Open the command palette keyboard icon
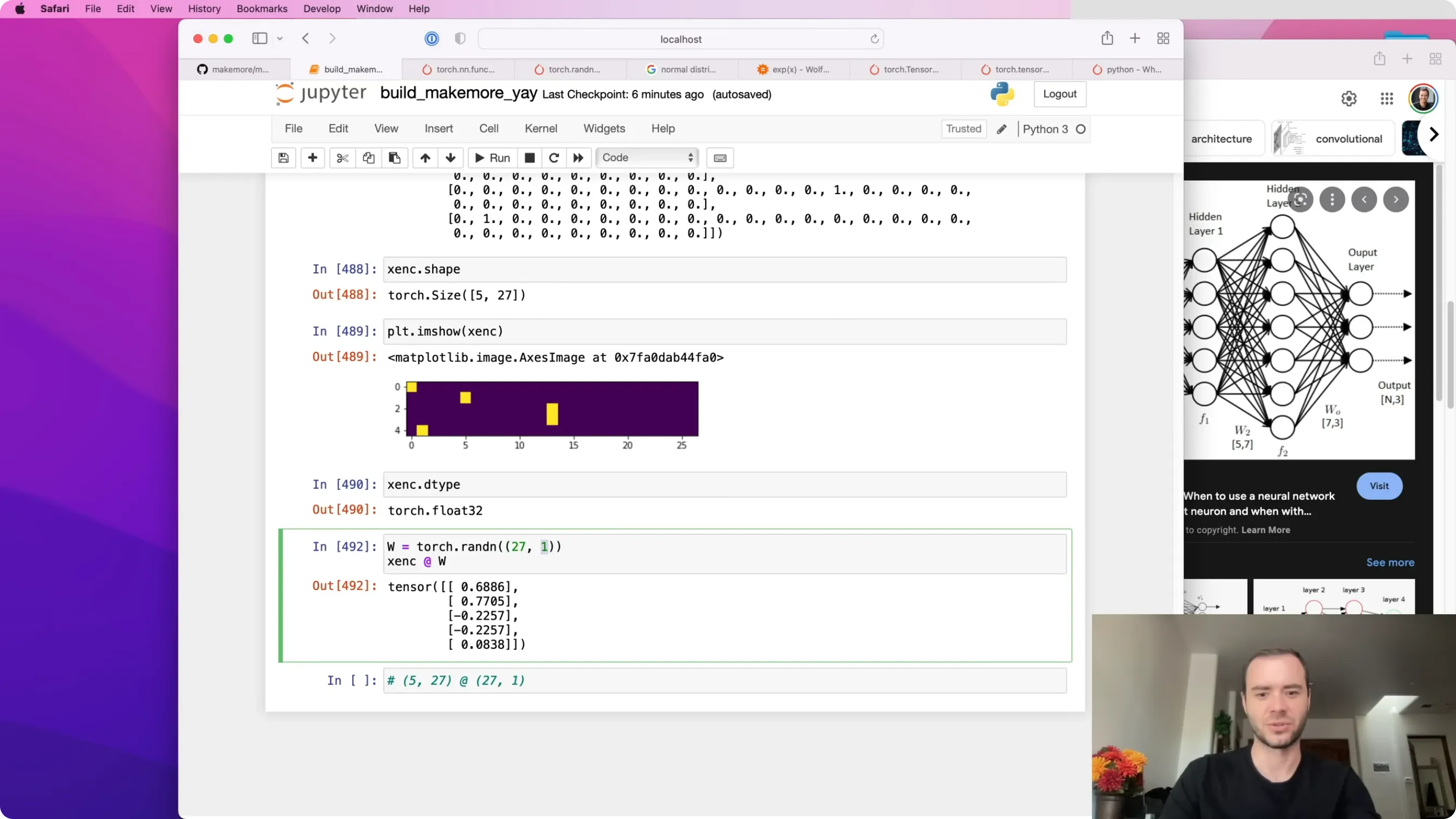 pos(720,158)
